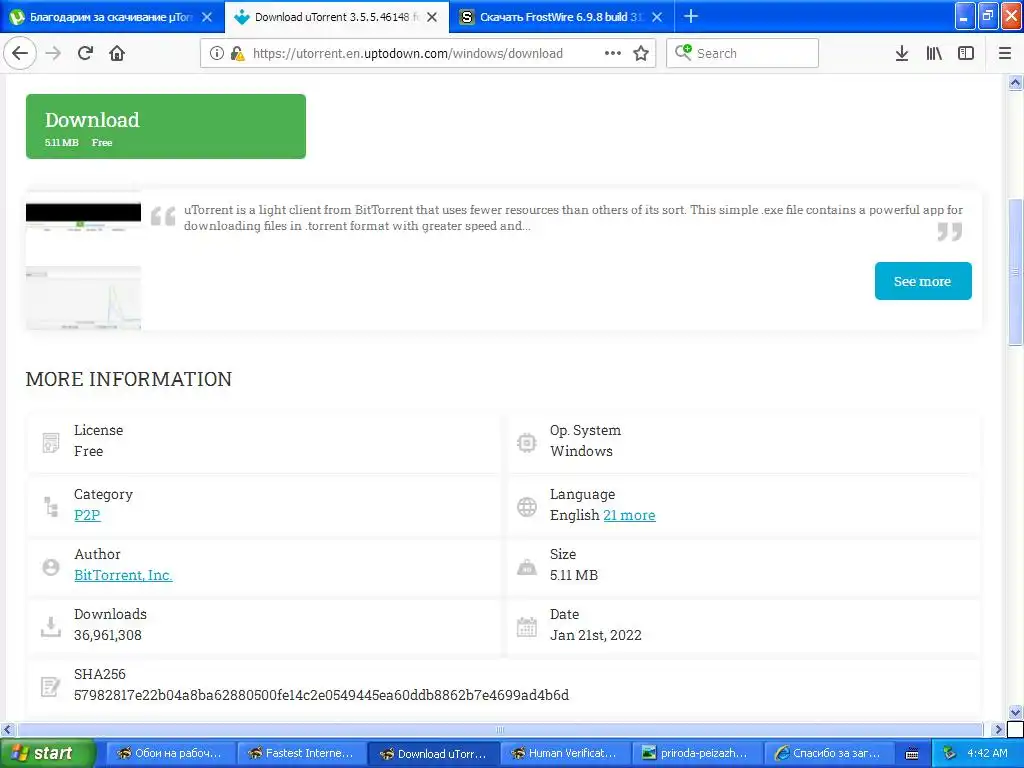
Task: Click the Download uTorr... taskbar button
Action: 432,754
